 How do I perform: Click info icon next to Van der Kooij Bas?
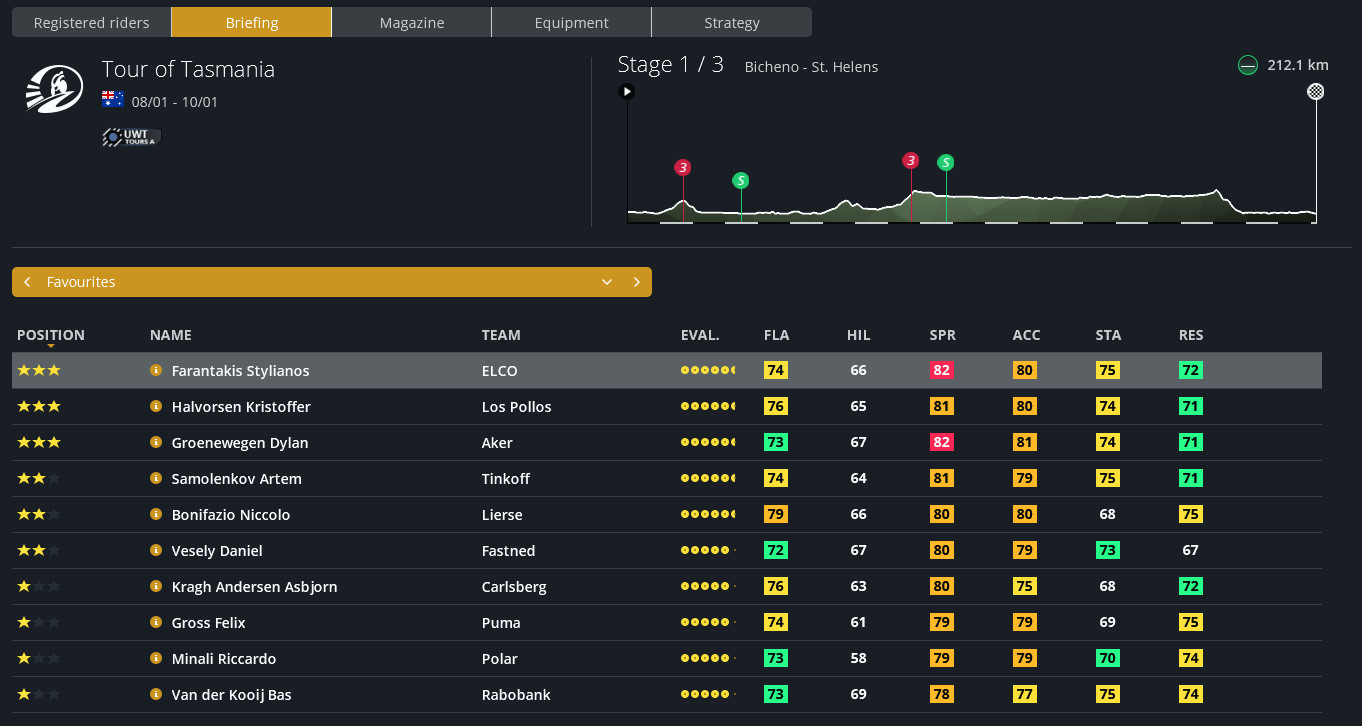156,694
